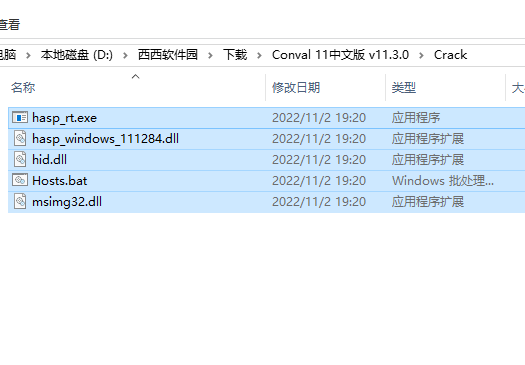This screenshot has width=525, height=365.
Task: Click 应用程序 type of hasp_rt.exe
Action: click(416, 118)
